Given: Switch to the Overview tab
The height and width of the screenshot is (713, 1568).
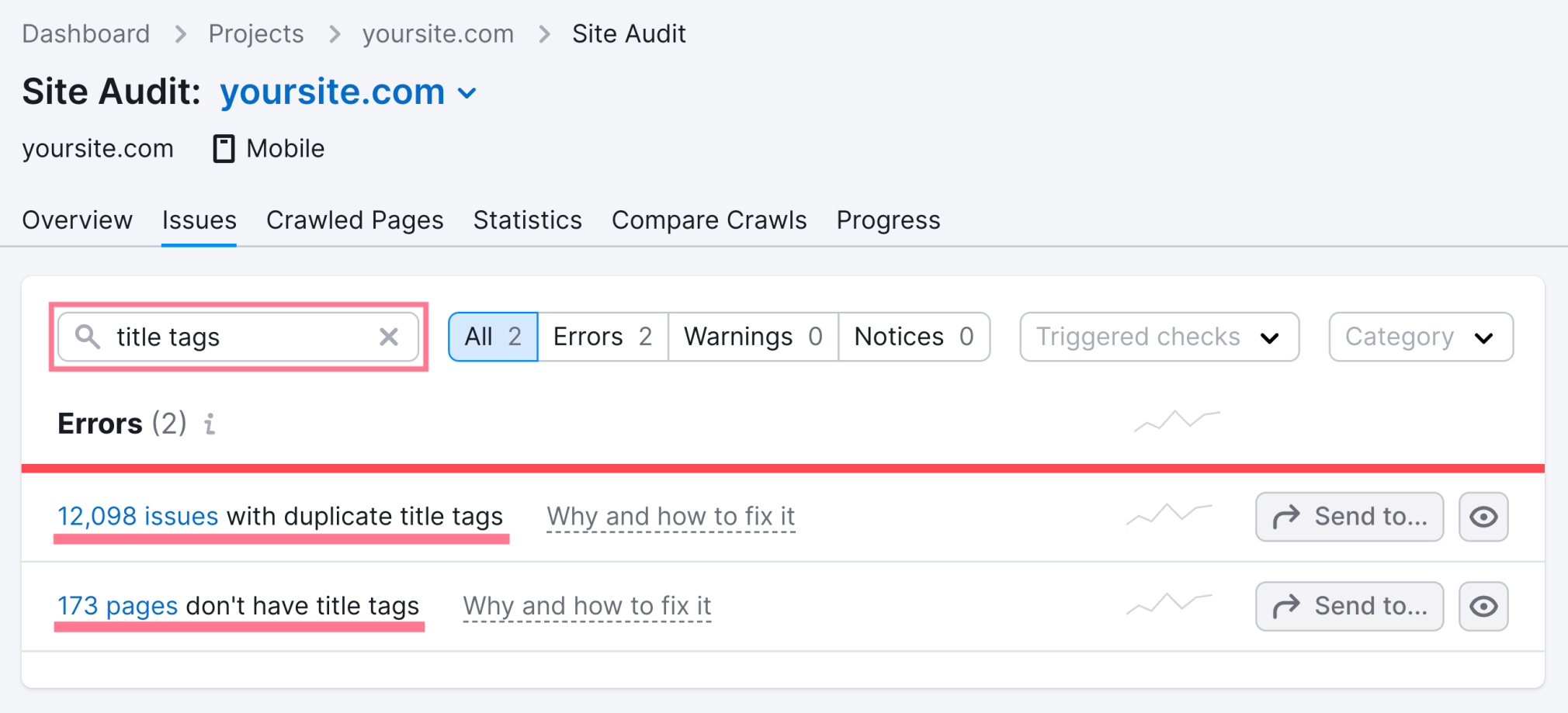Looking at the screenshot, I should [x=77, y=220].
